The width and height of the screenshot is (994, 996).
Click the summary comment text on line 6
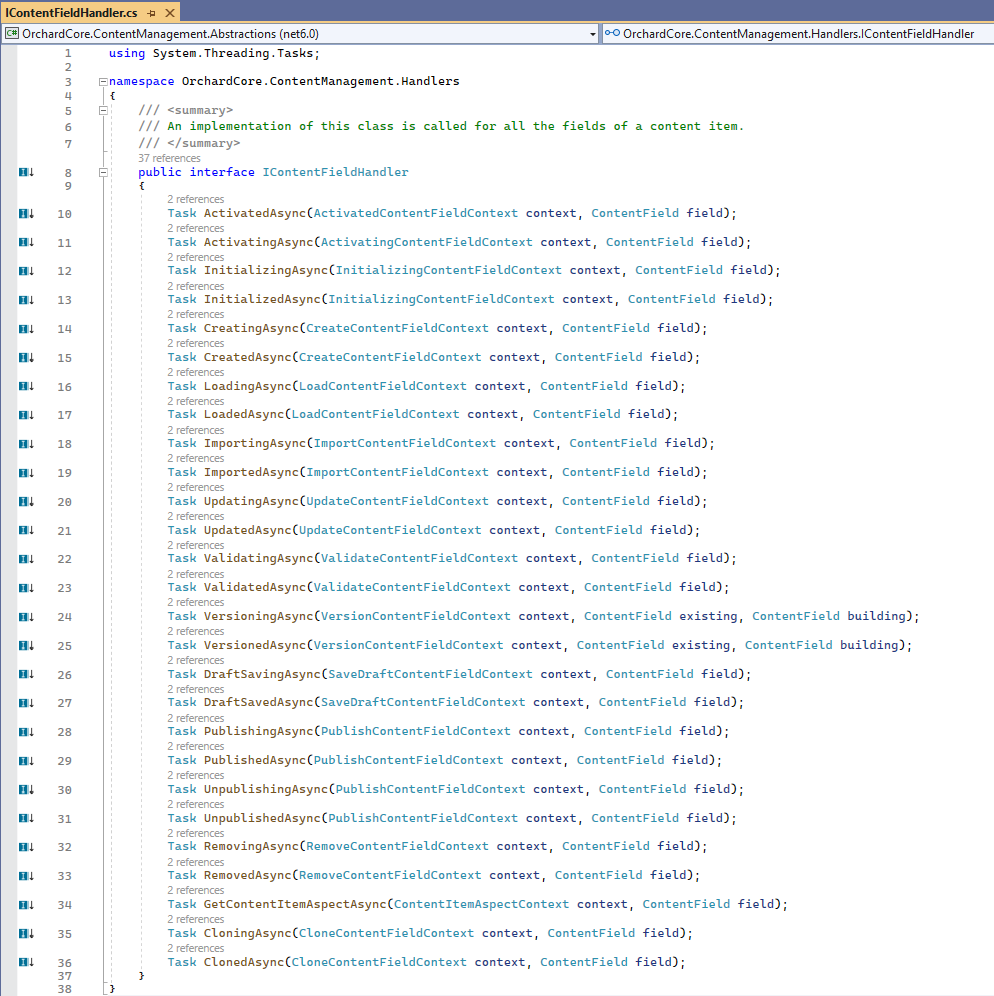455,126
